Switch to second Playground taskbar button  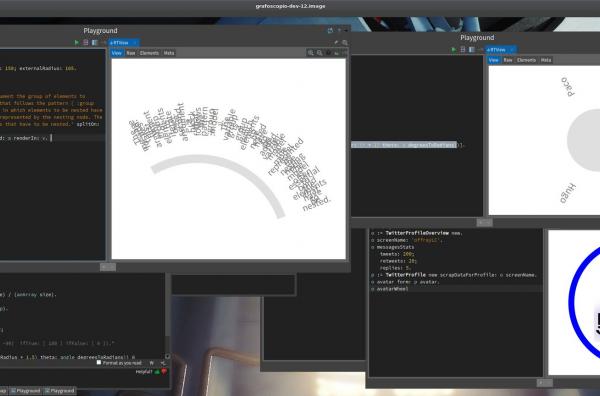59,391
